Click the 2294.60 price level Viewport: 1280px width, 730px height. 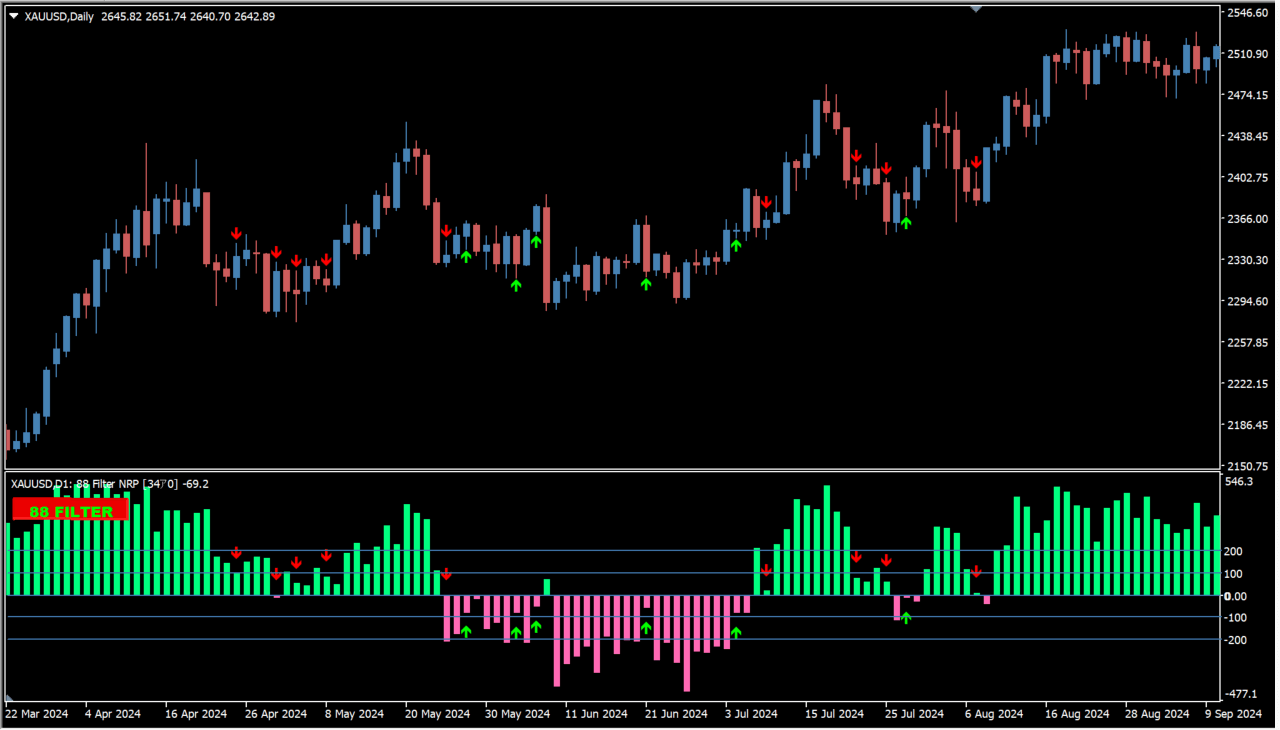(x=1248, y=302)
